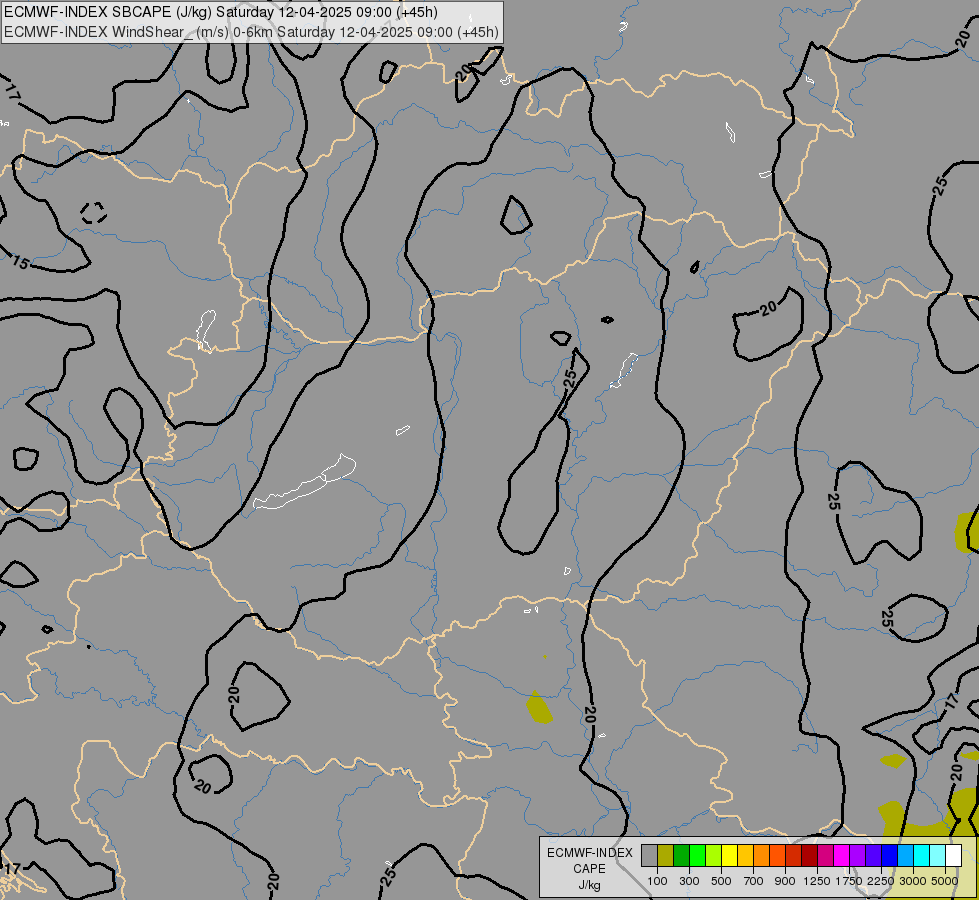Click the 5000 value on the legend

(x=945, y=881)
